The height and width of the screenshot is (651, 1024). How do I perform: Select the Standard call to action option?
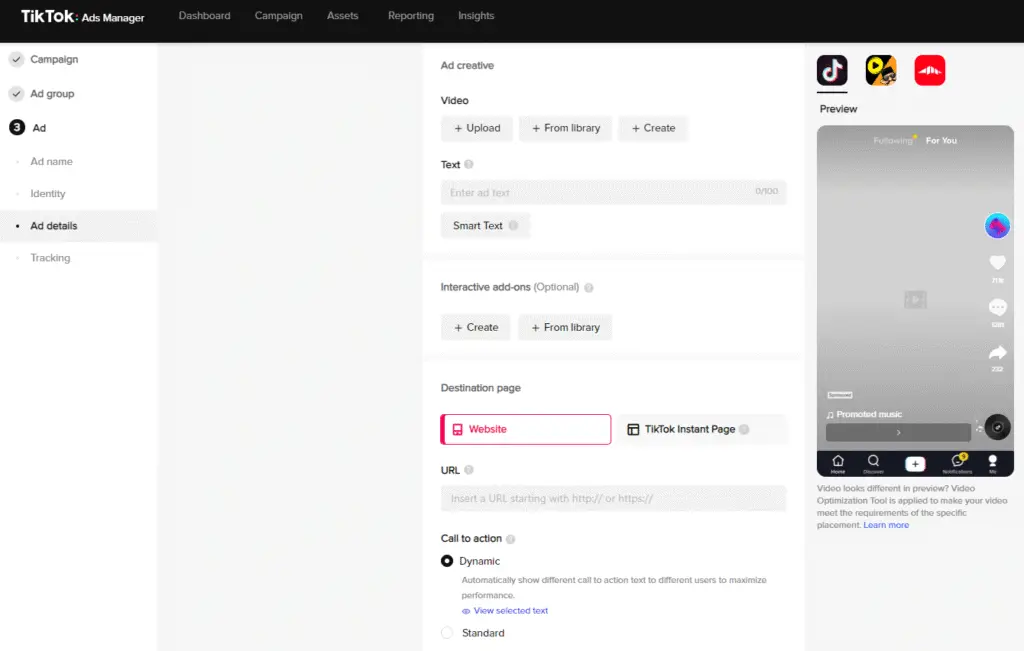tap(447, 633)
